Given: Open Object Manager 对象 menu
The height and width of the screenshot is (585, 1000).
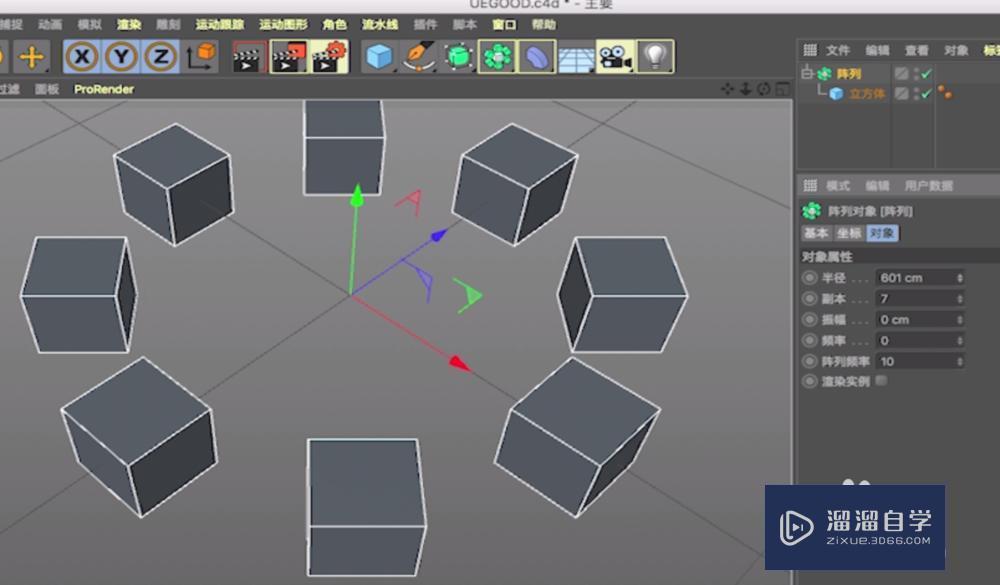Looking at the screenshot, I should click(957, 50).
